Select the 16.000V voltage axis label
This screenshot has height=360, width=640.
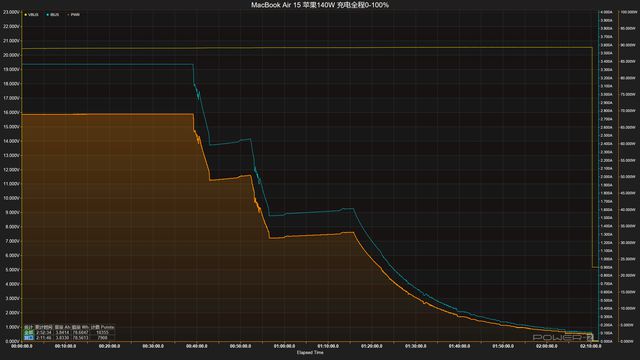[11, 112]
